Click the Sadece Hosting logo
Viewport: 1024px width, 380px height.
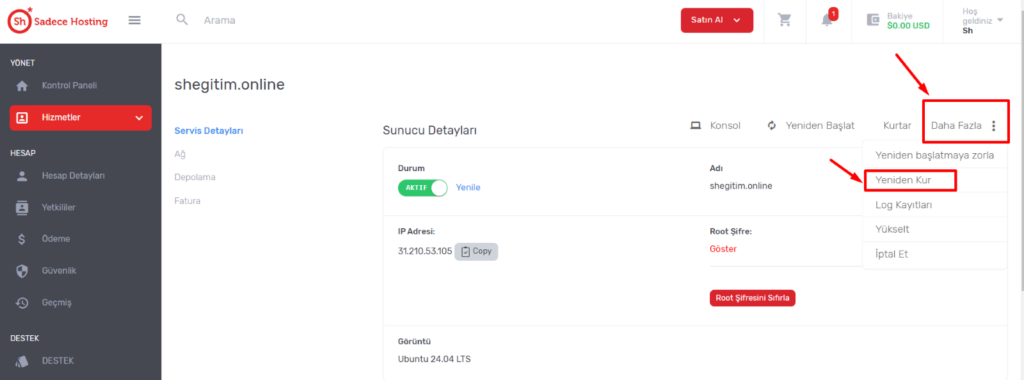click(57, 21)
